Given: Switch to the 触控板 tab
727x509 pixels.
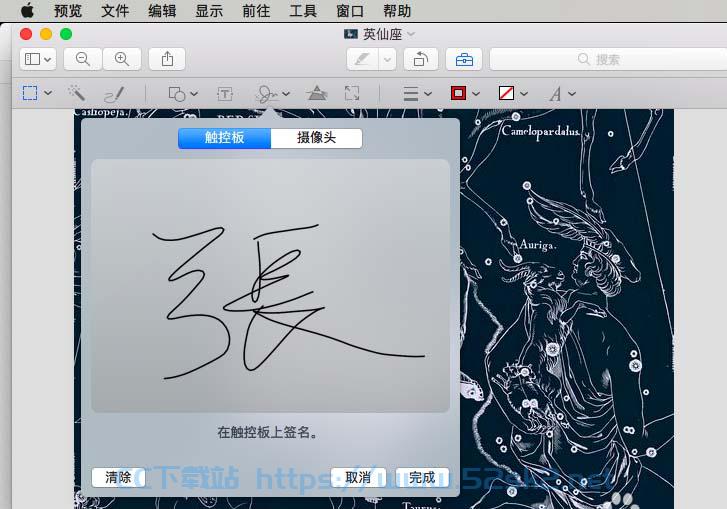Looking at the screenshot, I should [224, 138].
